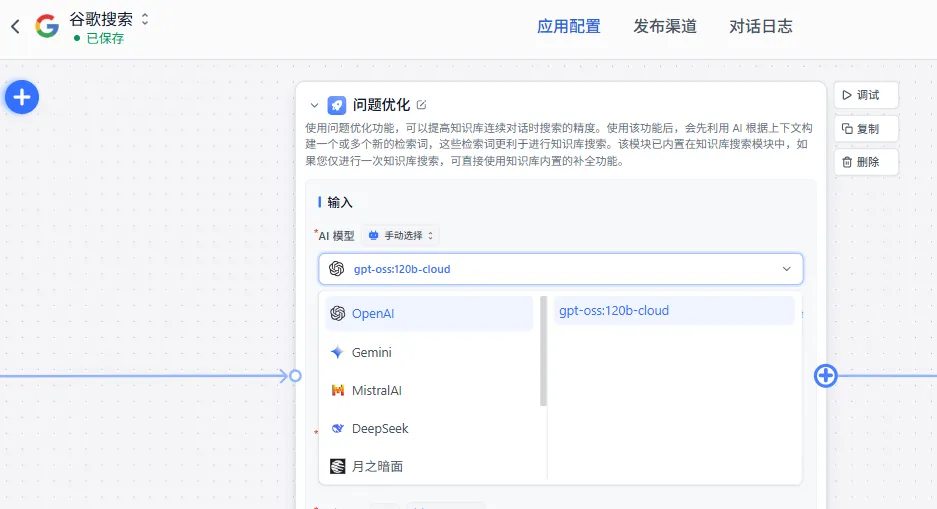Image resolution: width=937 pixels, height=509 pixels.
Task: Click the AI 模型 field label
Action: coord(336,236)
